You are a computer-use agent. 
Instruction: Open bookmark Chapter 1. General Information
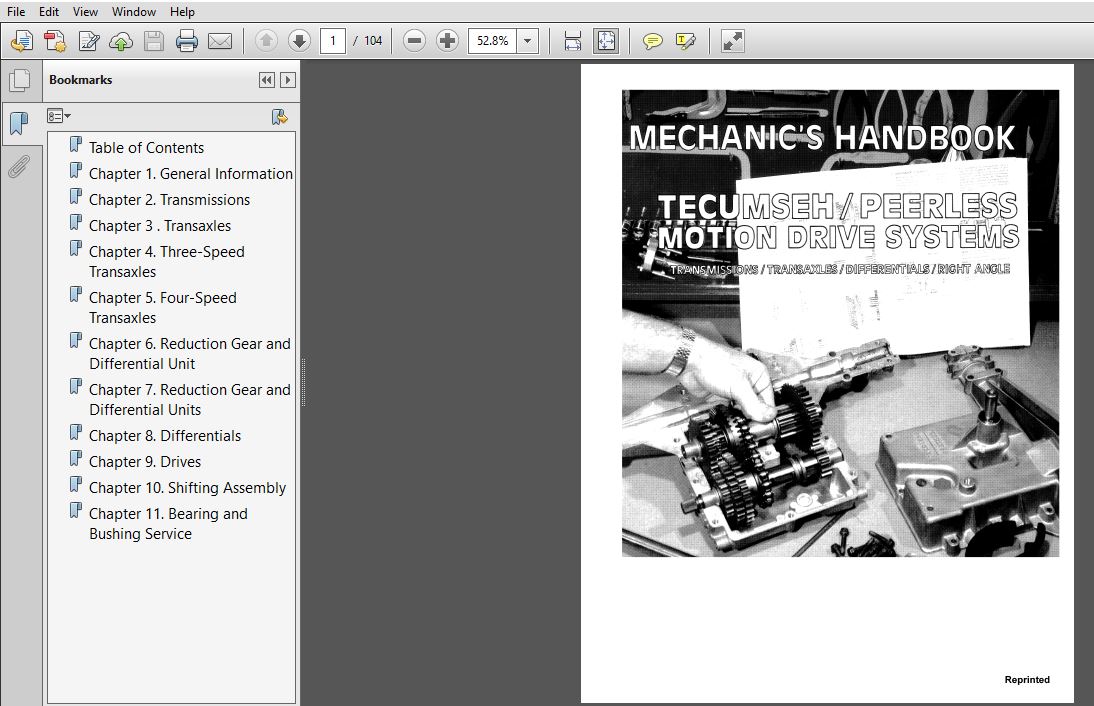click(190, 174)
